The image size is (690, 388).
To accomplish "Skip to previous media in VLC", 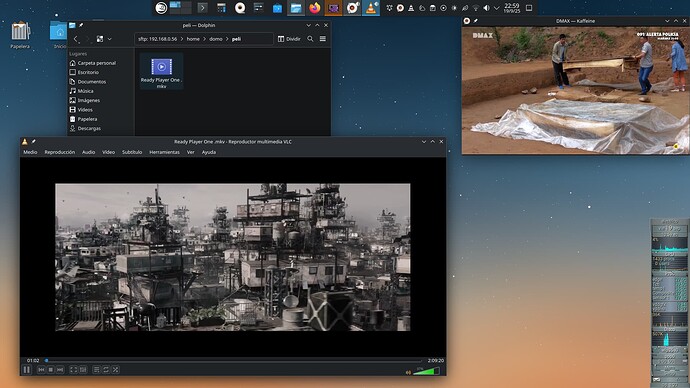I will click(41, 370).
